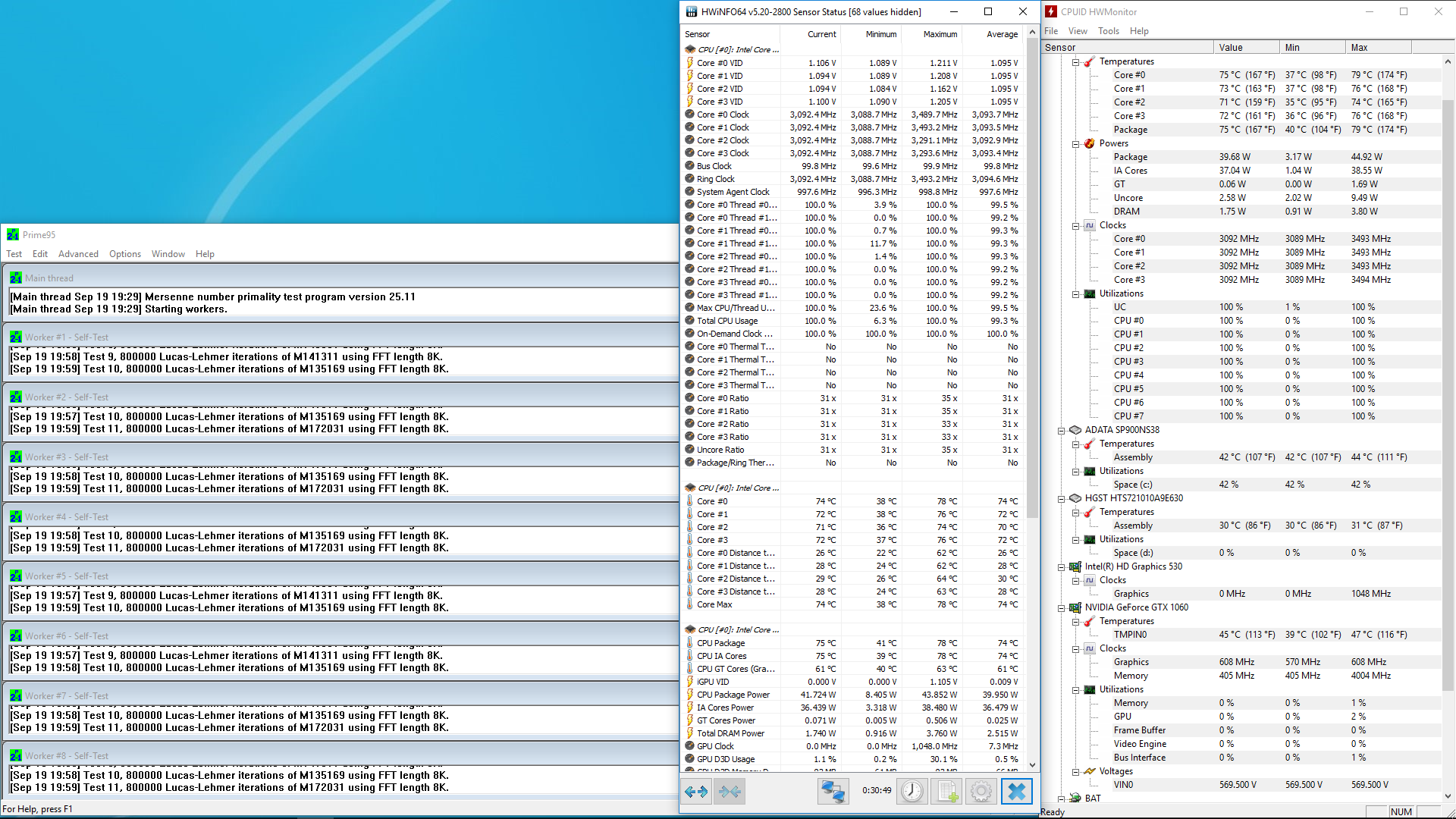Reset HWiNFO clock timer button

912,792
